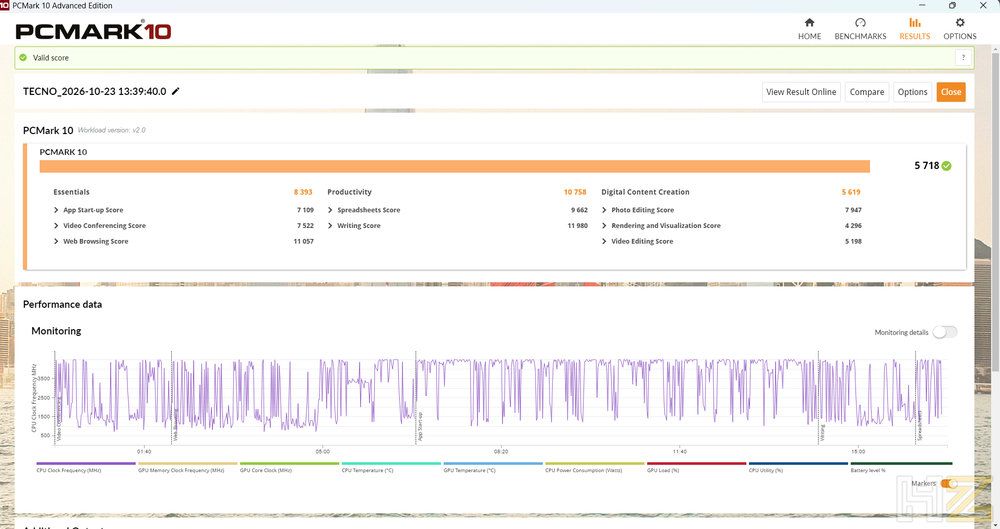Toggle the Battery level legend series

pyautogui.click(x=901, y=467)
